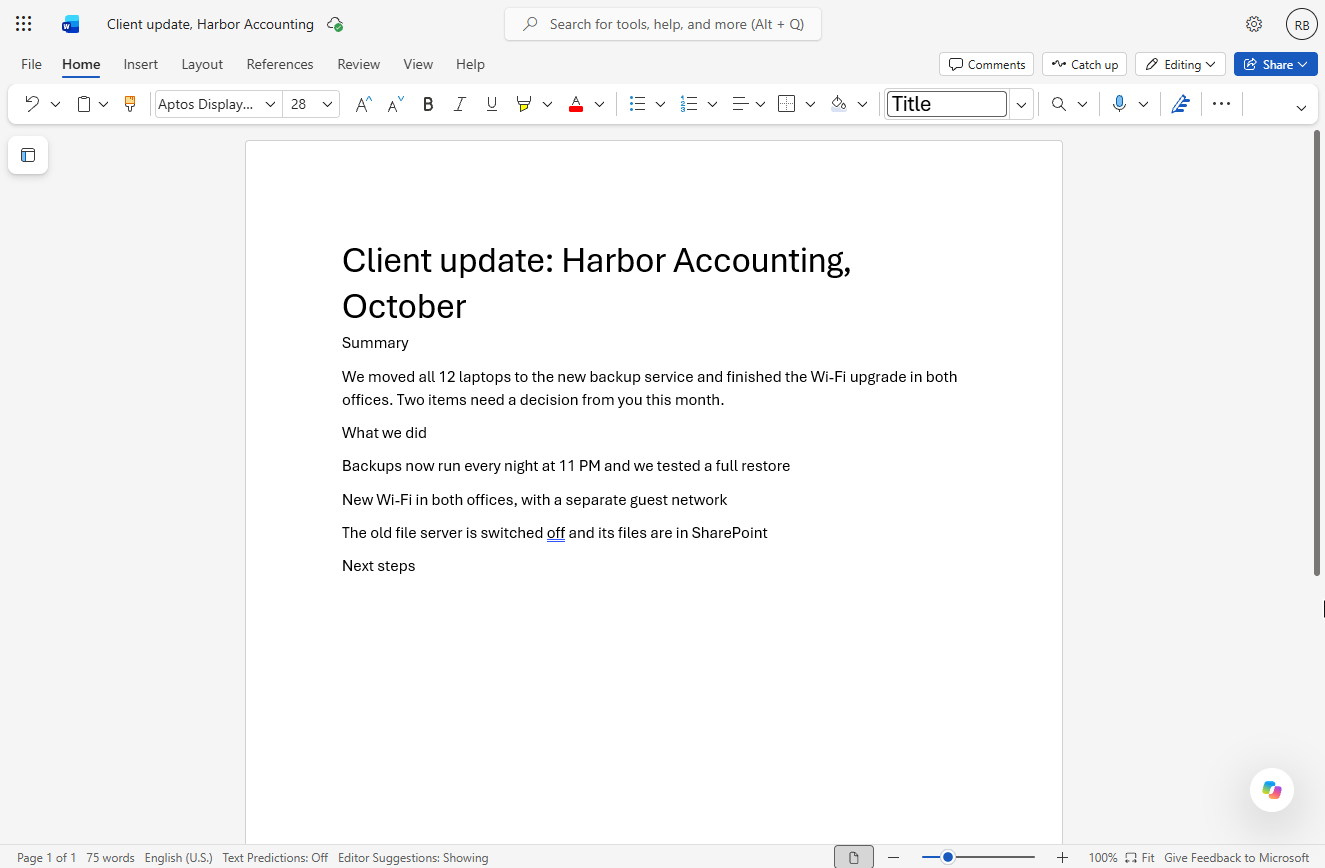Toggle bold formatting

point(428,104)
